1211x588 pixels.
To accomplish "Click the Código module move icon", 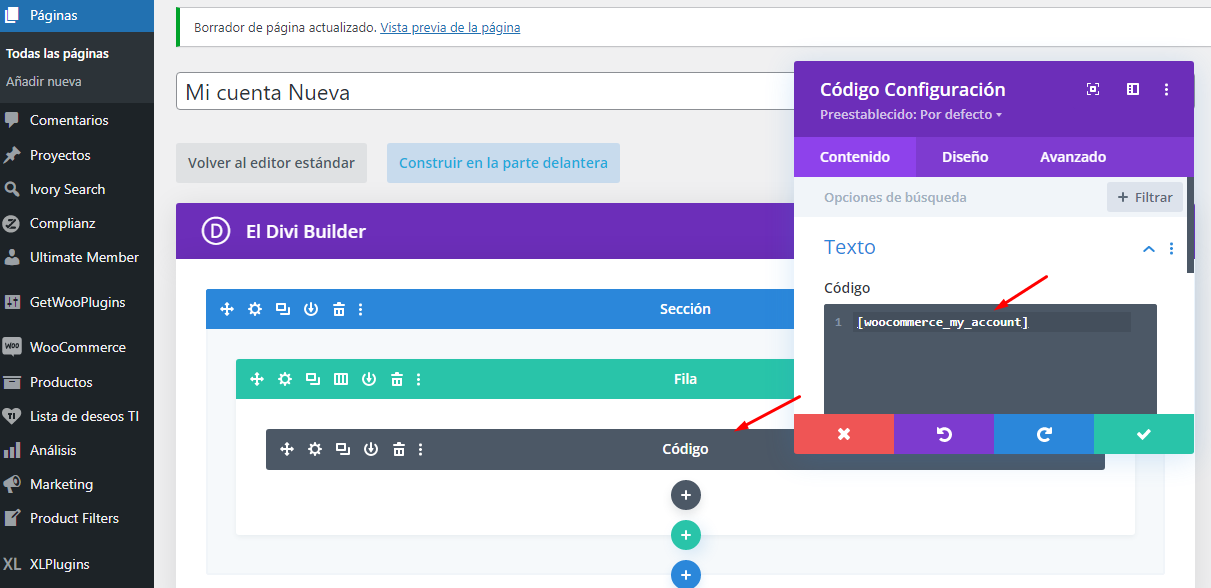I will (287, 449).
